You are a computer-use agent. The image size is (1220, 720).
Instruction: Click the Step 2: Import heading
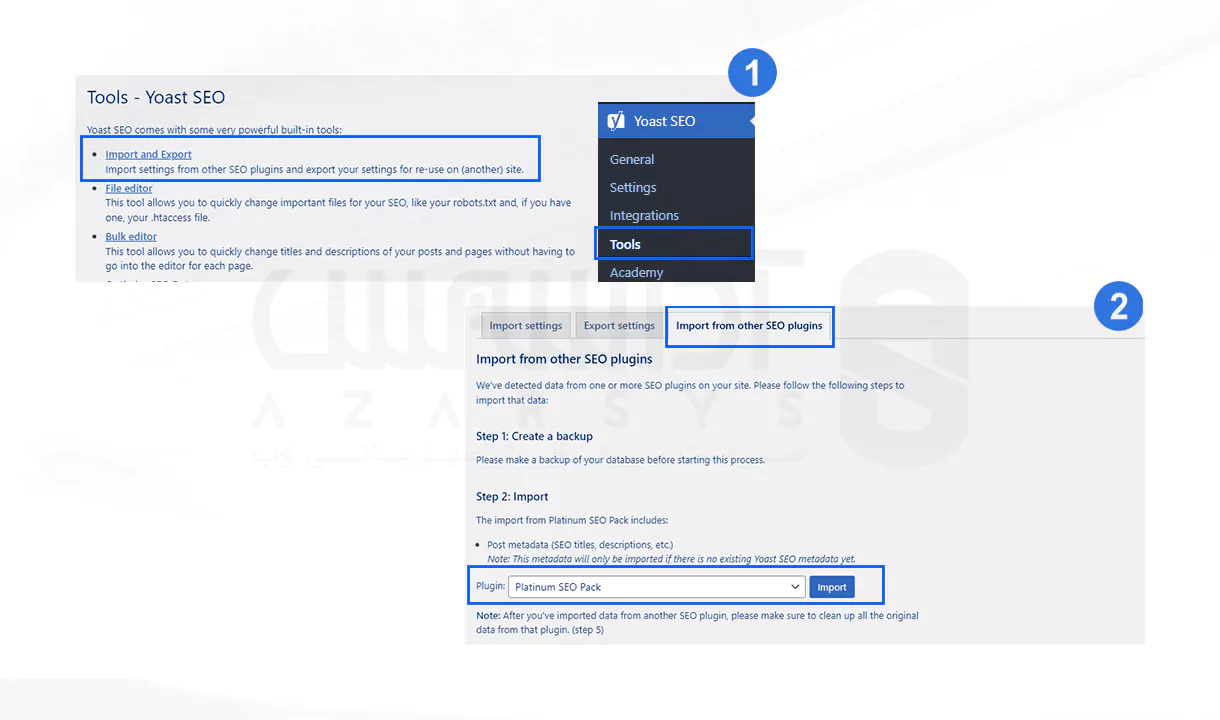512,496
